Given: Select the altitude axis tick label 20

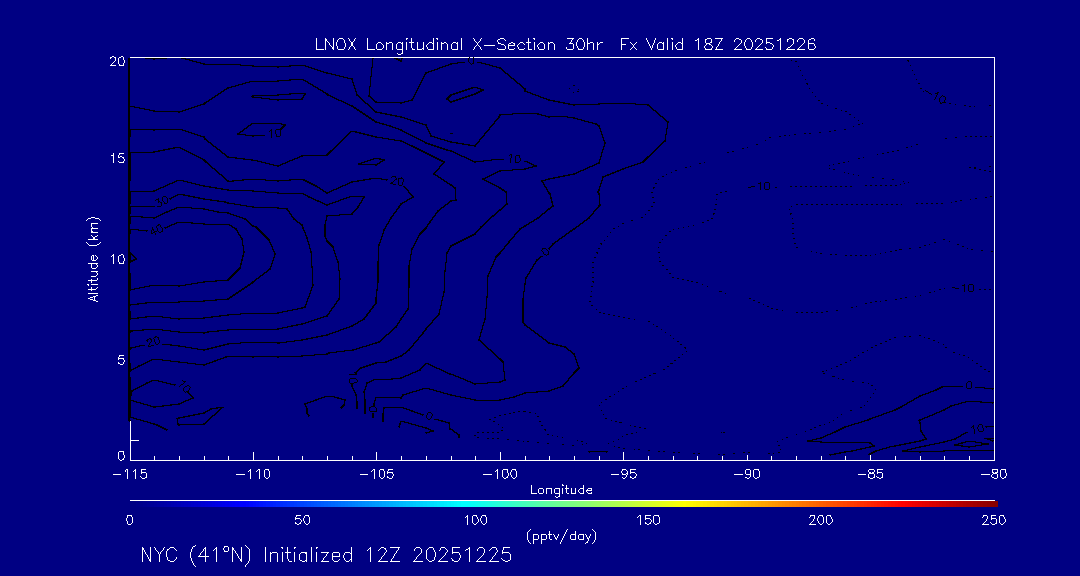Looking at the screenshot, I should 117,61.
